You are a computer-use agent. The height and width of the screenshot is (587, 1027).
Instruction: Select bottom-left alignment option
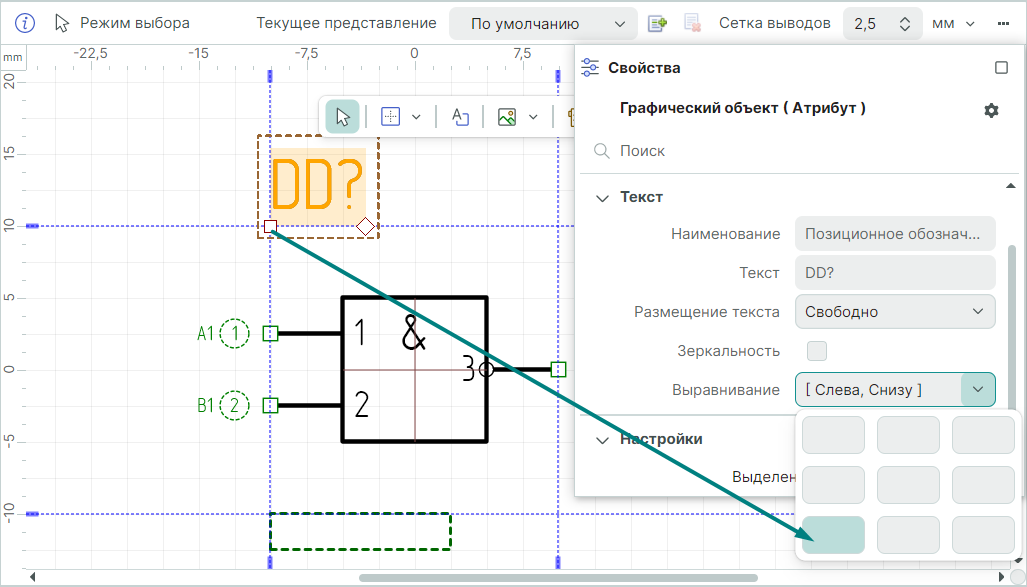(833, 535)
